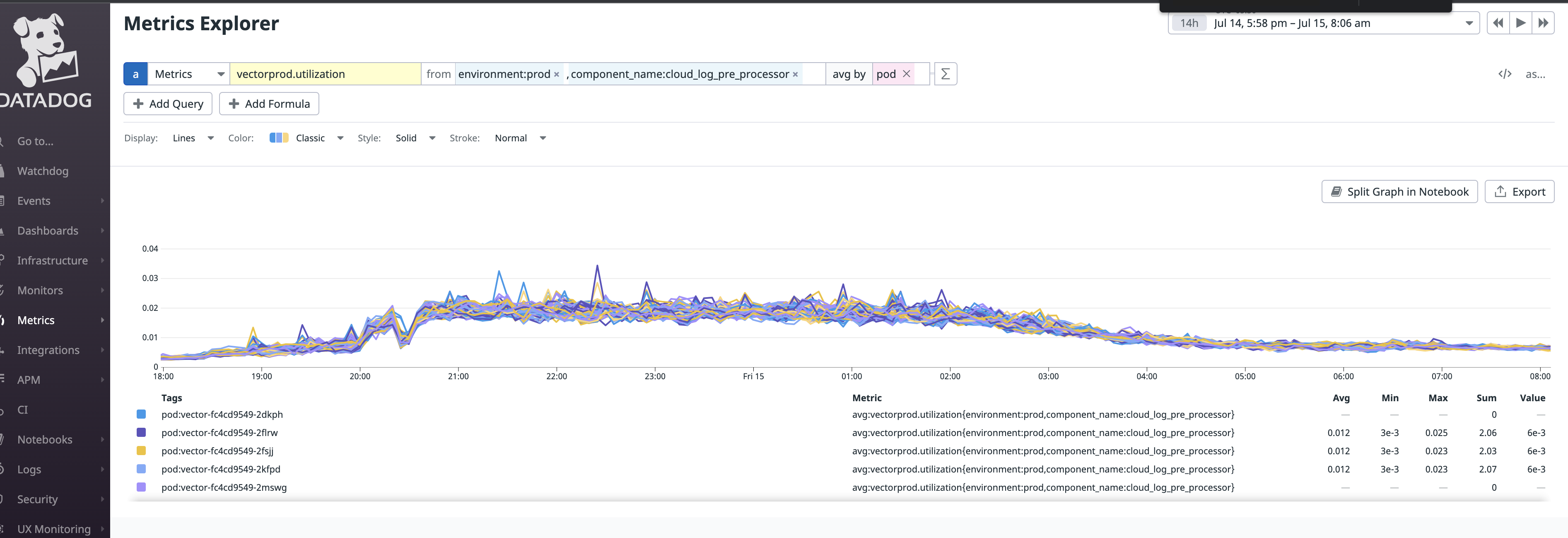1568x538 pixels.
Task: Click the Sum column header
Action: [x=1486, y=398]
